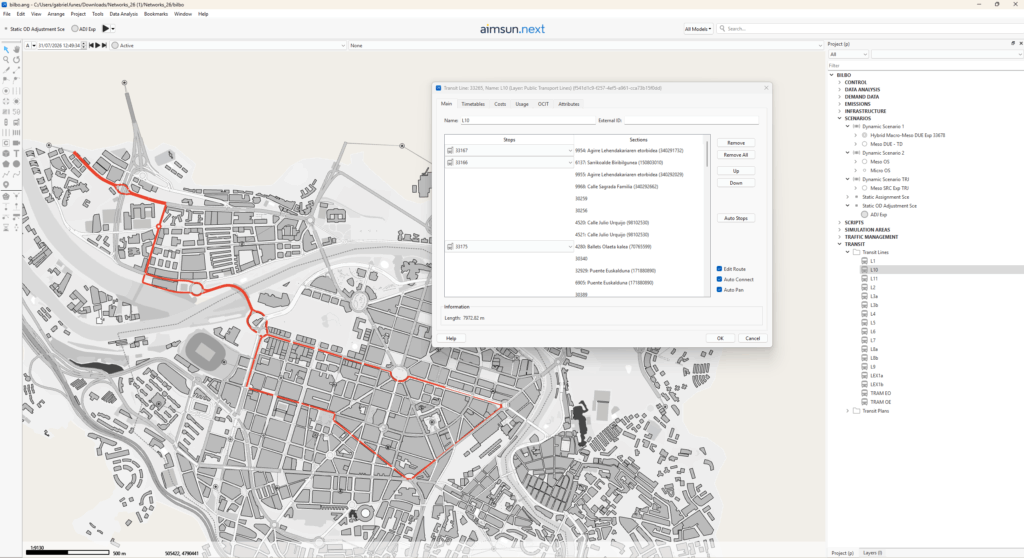The height and width of the screenshot is (558, 1024).
Task: Select the pentagon polygon tool
Action: [x=7, y=164]
